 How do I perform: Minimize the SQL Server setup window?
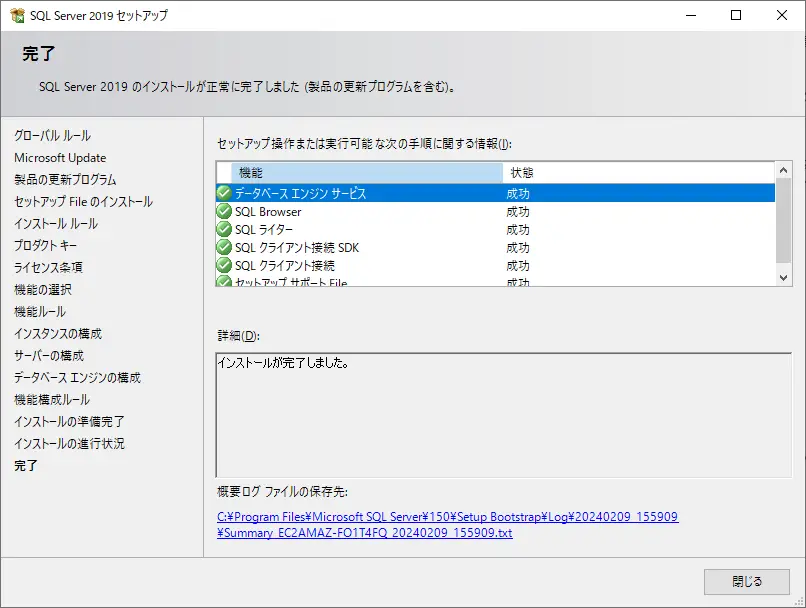[x=691, y=15]
